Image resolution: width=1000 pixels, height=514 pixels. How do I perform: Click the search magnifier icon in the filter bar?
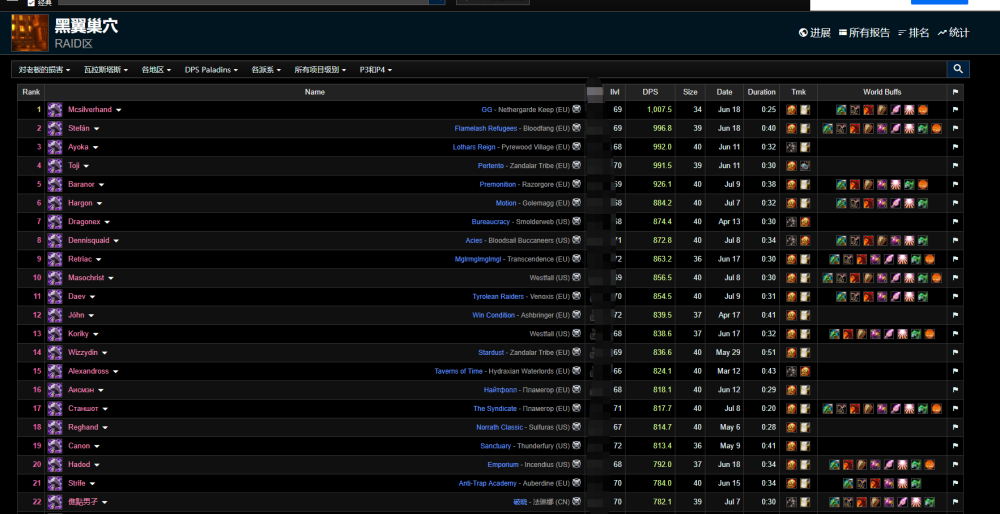pyautogui.click(x=958, y=70)
